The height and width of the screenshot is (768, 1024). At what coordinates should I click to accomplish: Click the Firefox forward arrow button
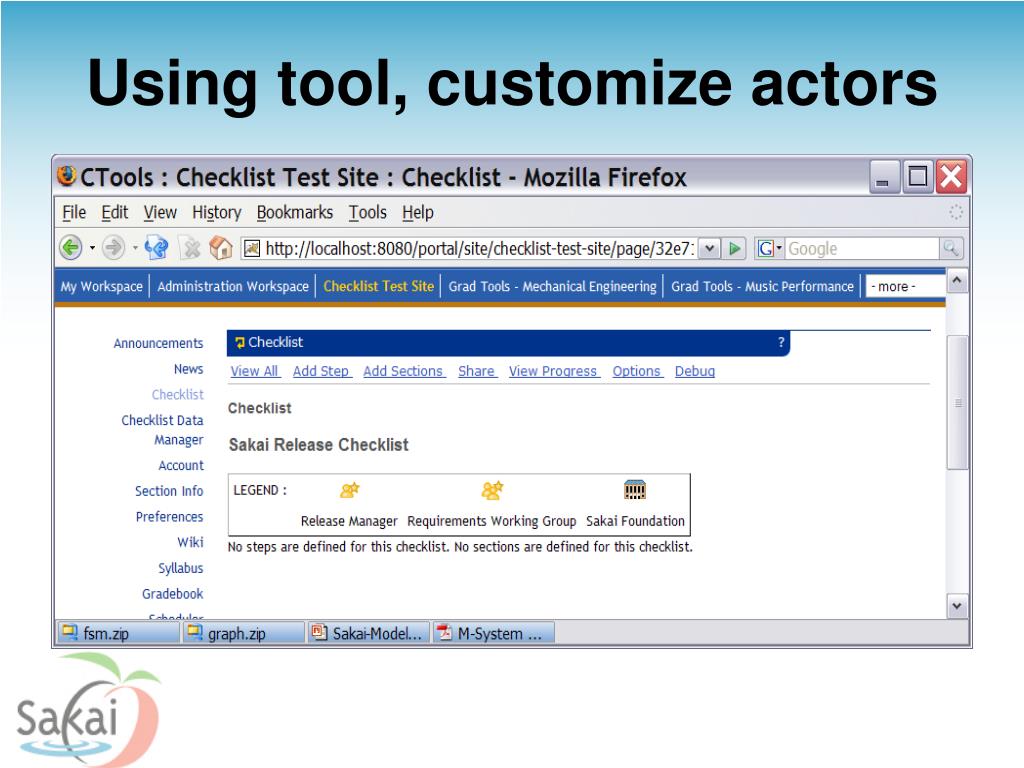114,248
